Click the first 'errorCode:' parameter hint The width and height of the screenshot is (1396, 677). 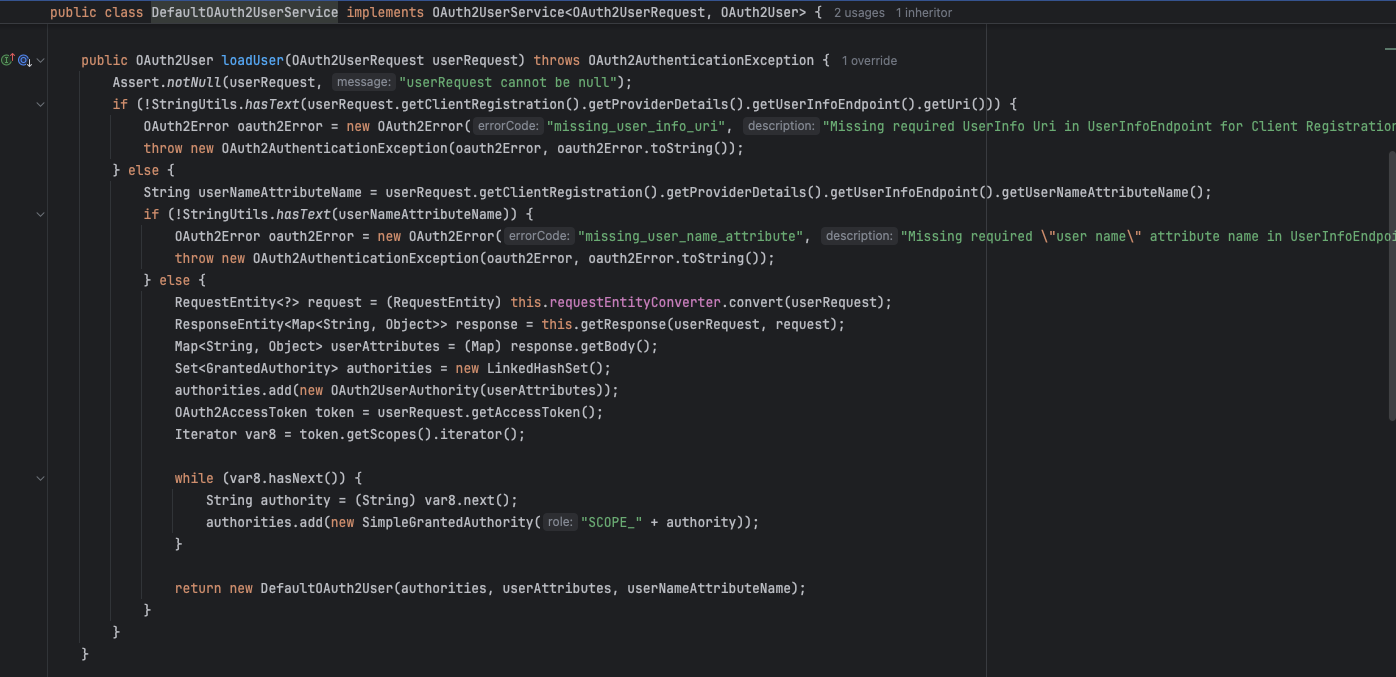point(508,127)
